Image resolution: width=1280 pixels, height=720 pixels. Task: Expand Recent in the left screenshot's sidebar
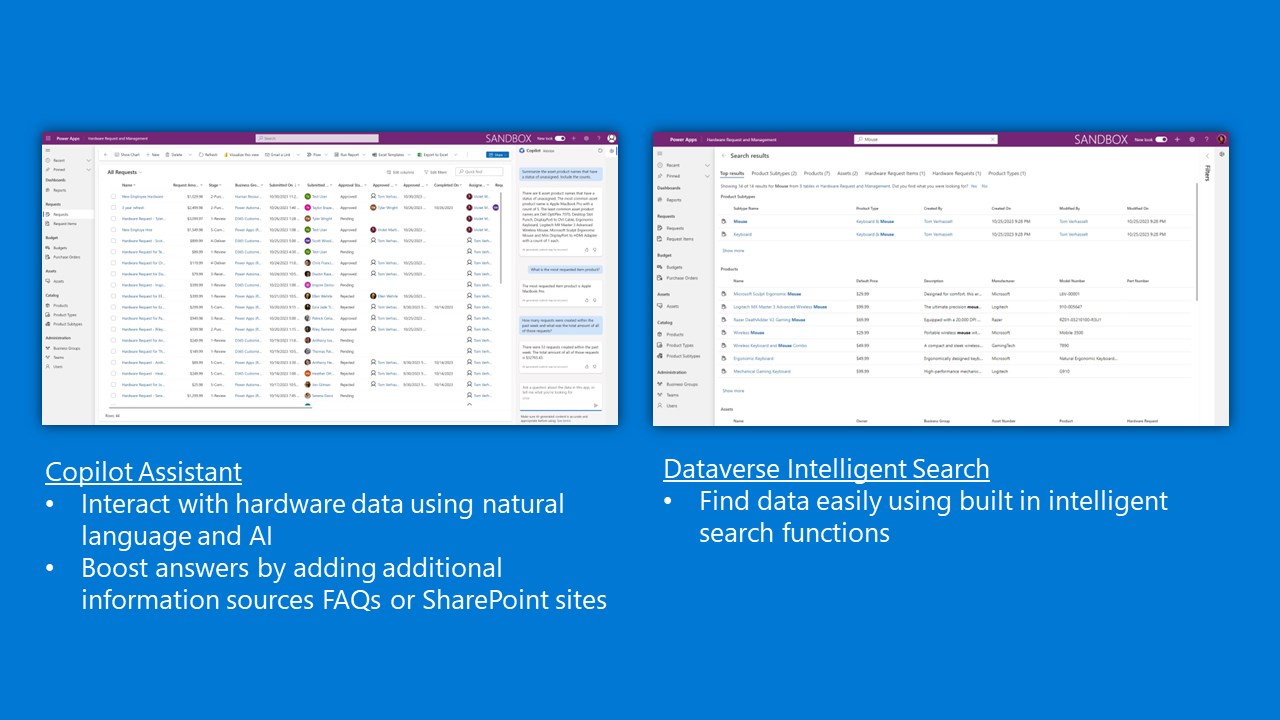pyautogui.click(x=88, y=160)
